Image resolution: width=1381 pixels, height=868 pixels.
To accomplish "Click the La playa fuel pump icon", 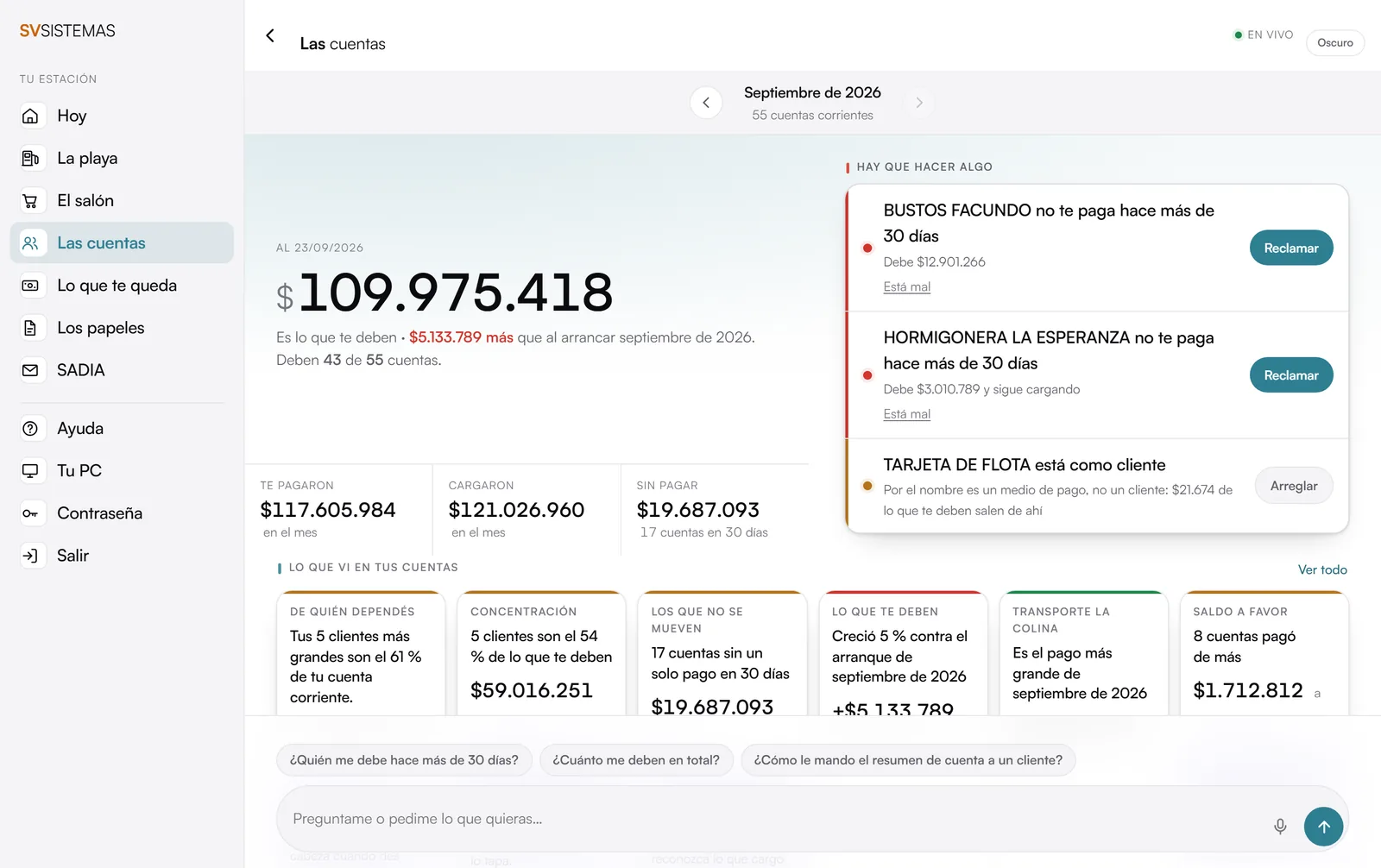I will (x=30, y=158).
